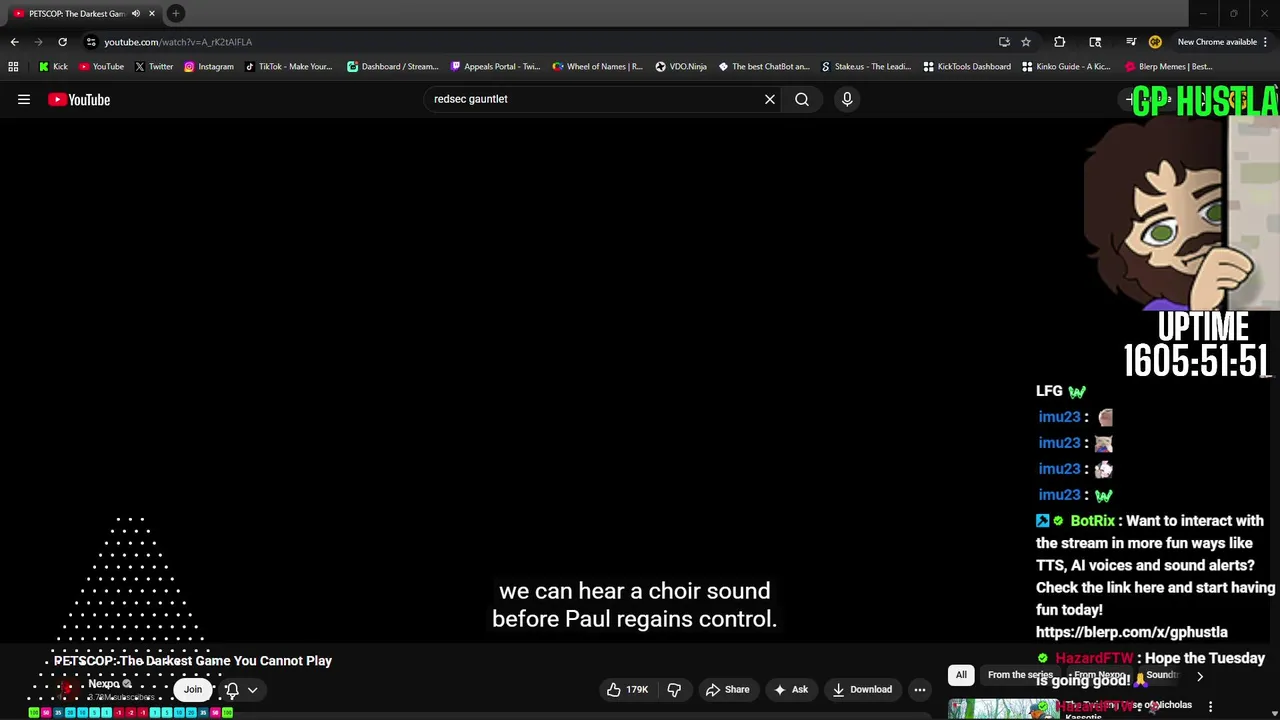Viewport: 1280px width, 720px height.
Task: Open the YouTube bookmark
Action: (x=101, y=67)
